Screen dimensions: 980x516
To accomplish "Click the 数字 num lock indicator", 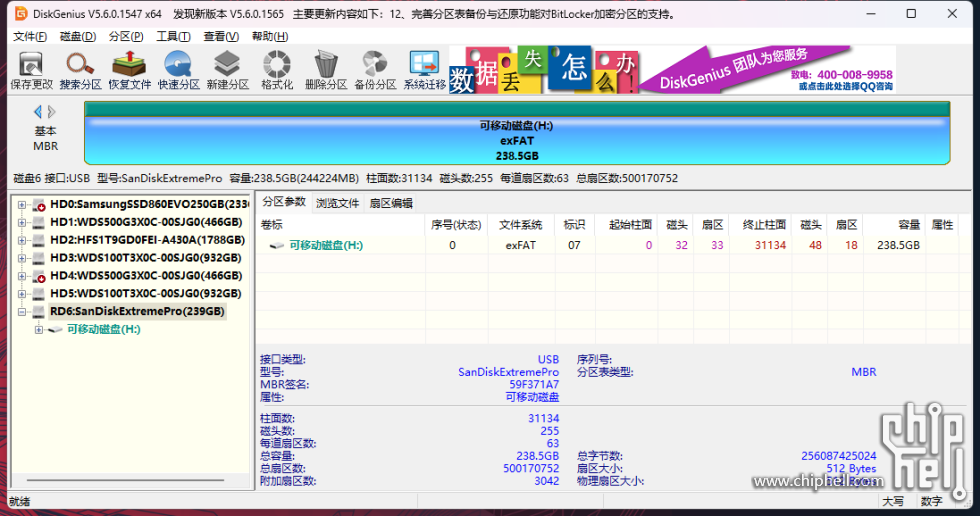I will click(x=931, y=501).
